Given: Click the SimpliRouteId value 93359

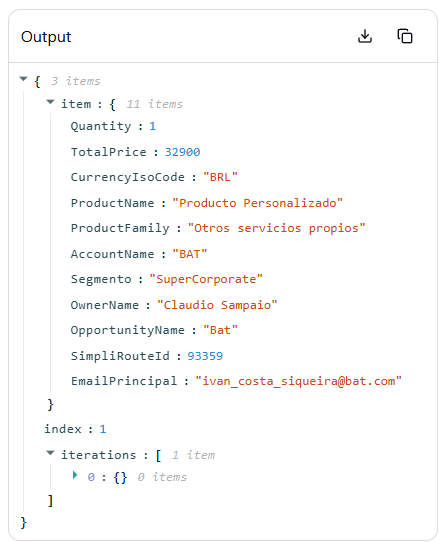Looking at the screenshot, I should [x=205, y=356].
